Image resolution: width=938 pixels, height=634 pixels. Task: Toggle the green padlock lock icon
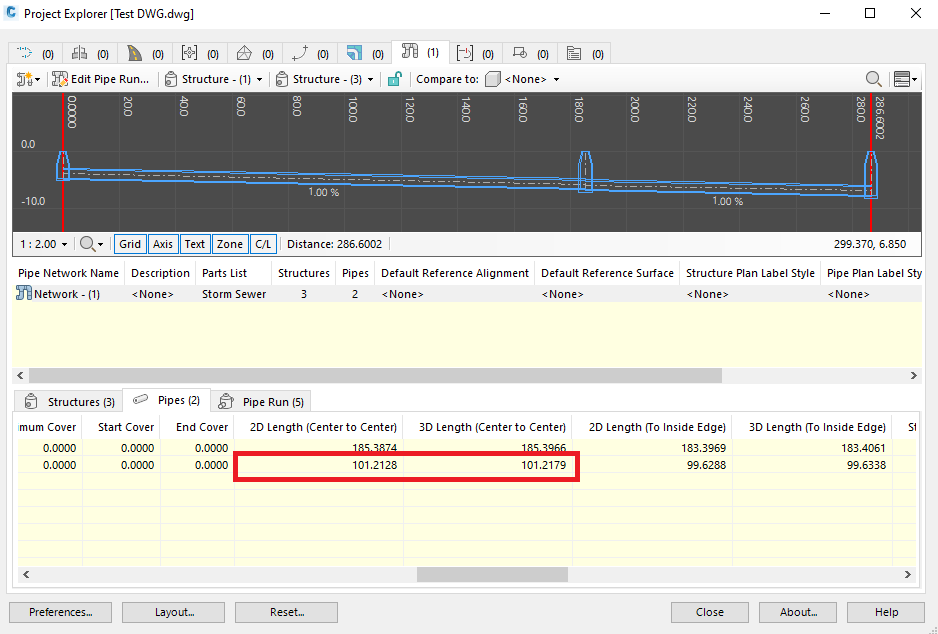coord(394,79)
